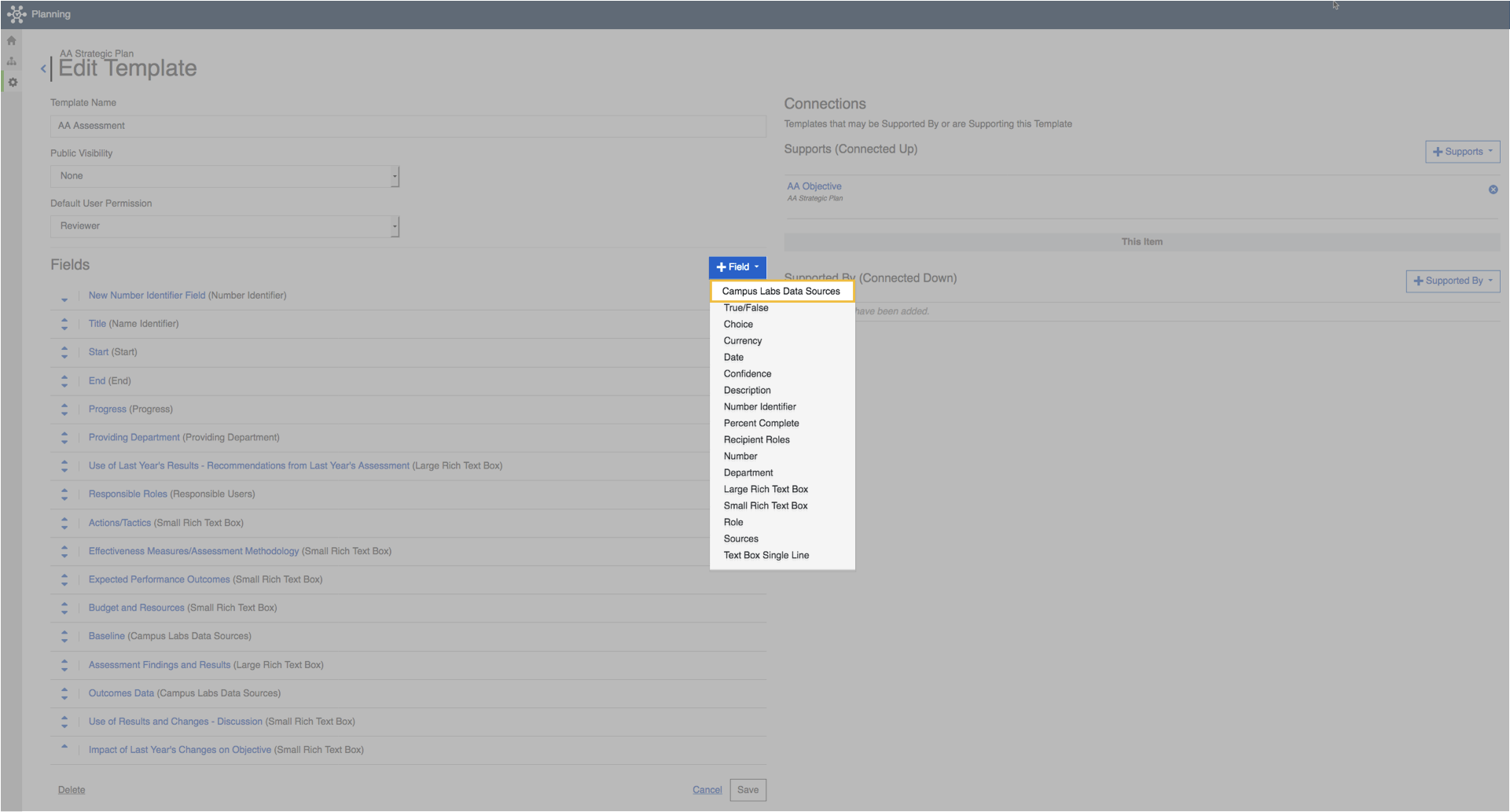This screenshot has height=812, width=1510.
Task: Choose Percent Complete field type
Action: click(x=761, y=423)
